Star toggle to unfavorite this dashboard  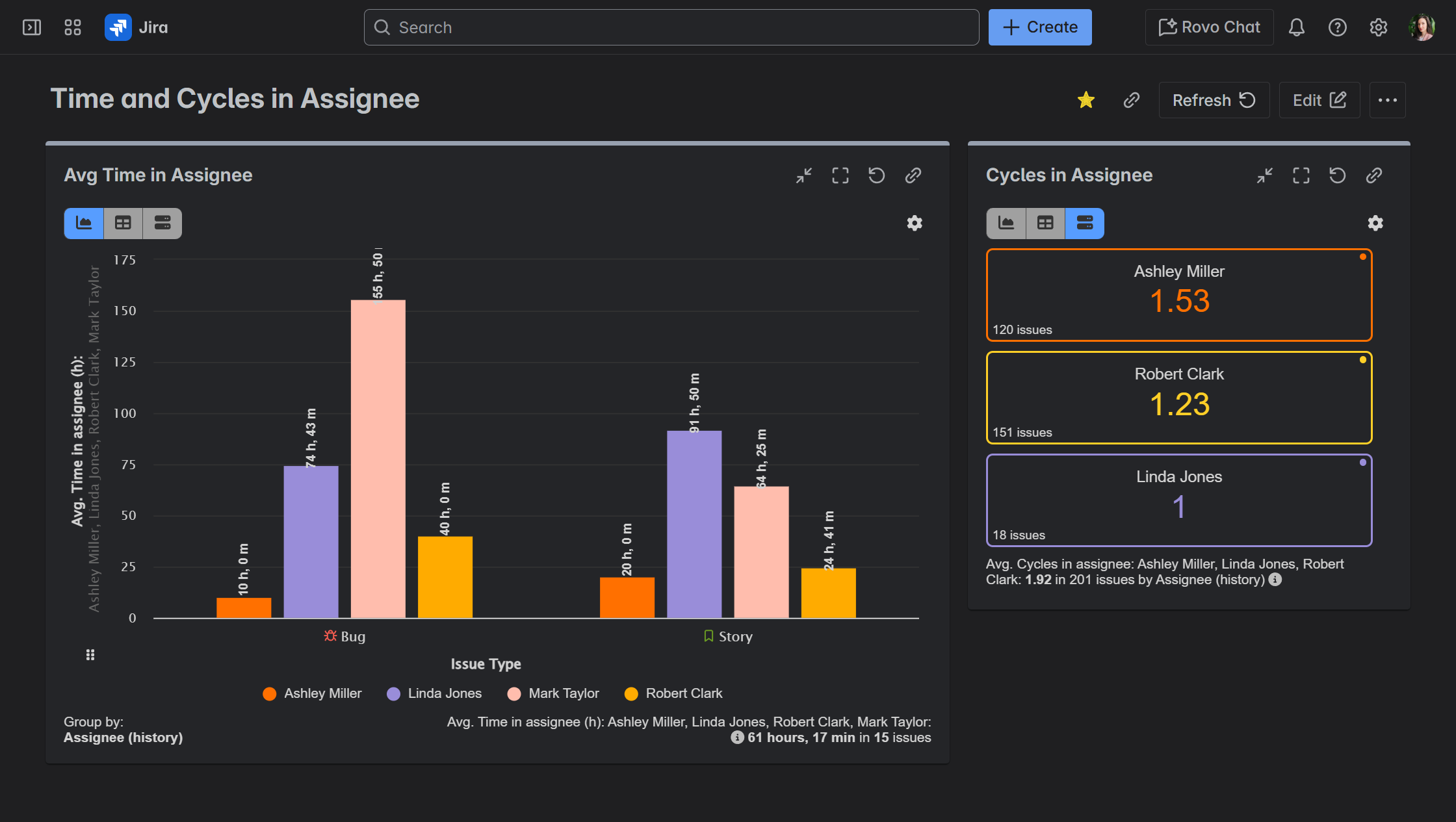tap(1085, 100)
